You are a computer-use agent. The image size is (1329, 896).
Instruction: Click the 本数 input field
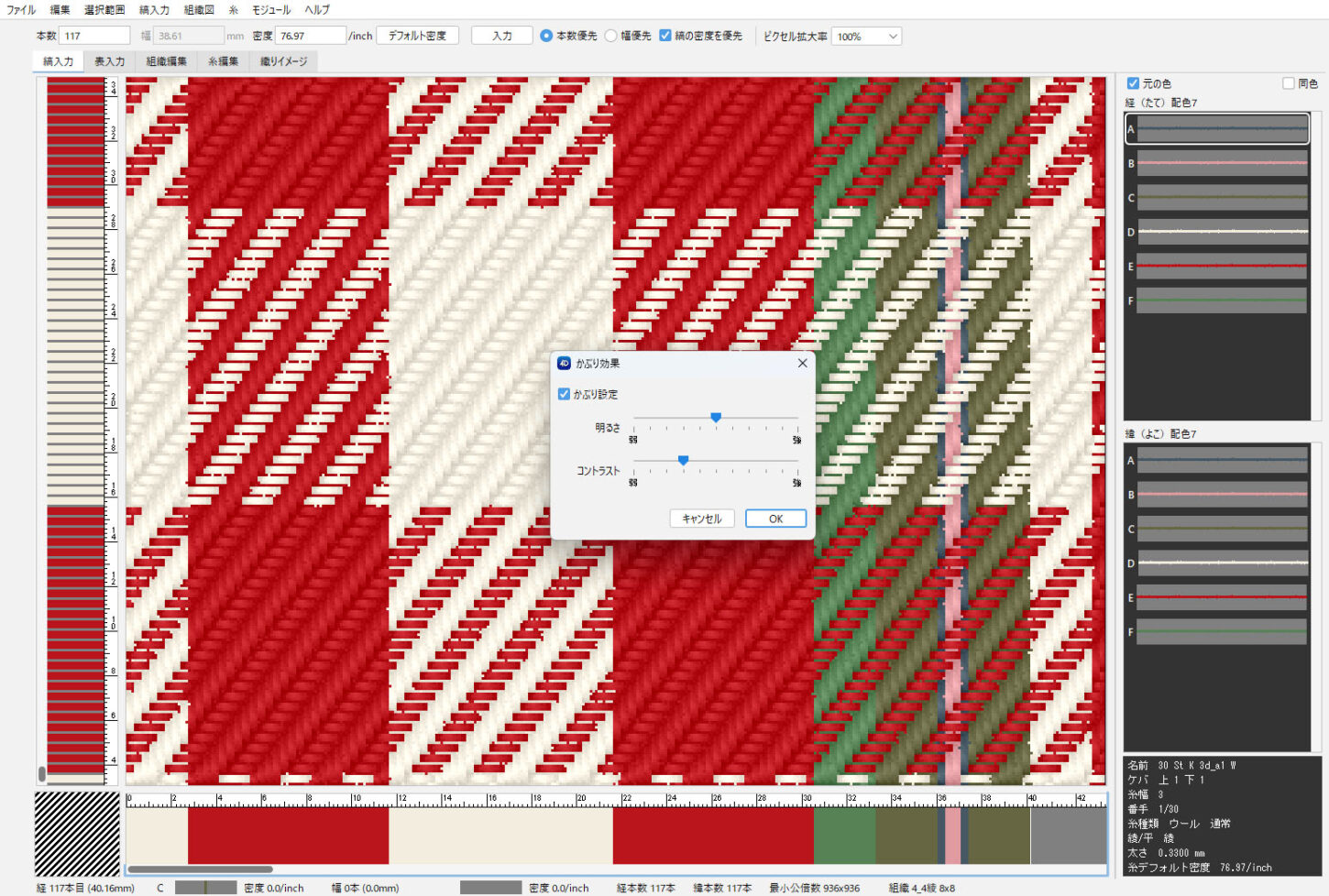95,36
